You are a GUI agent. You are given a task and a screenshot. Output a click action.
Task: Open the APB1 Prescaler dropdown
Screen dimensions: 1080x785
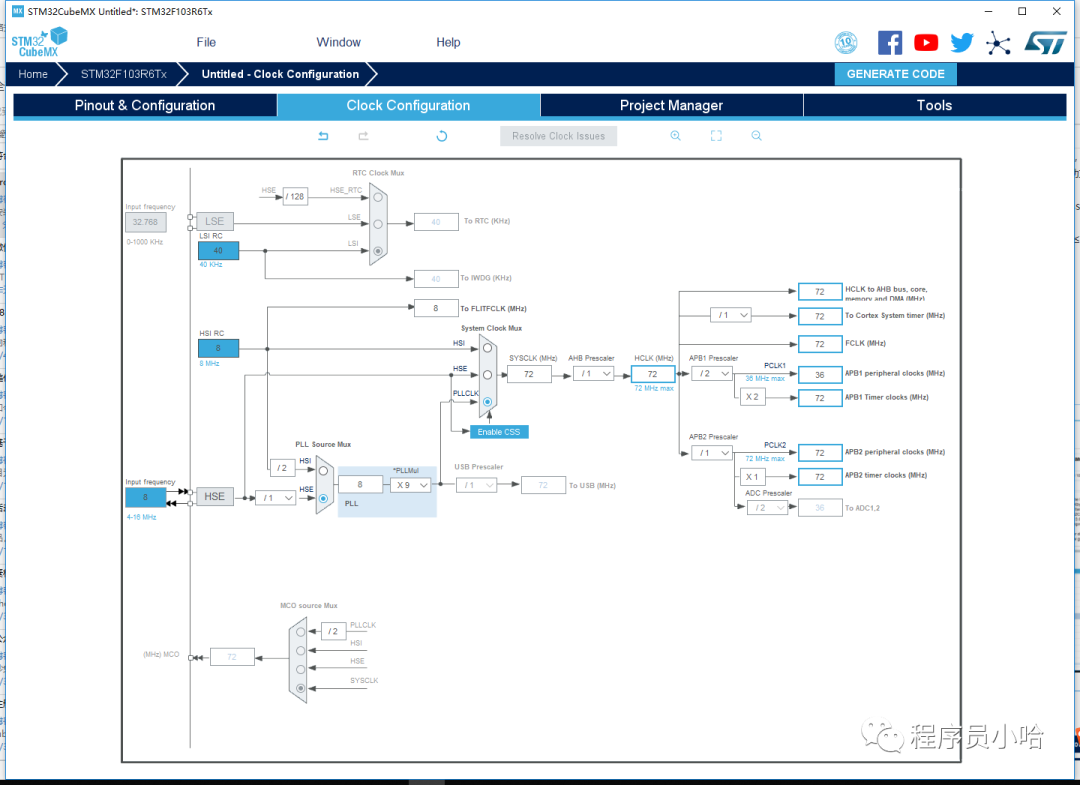[x=712, y=374]
